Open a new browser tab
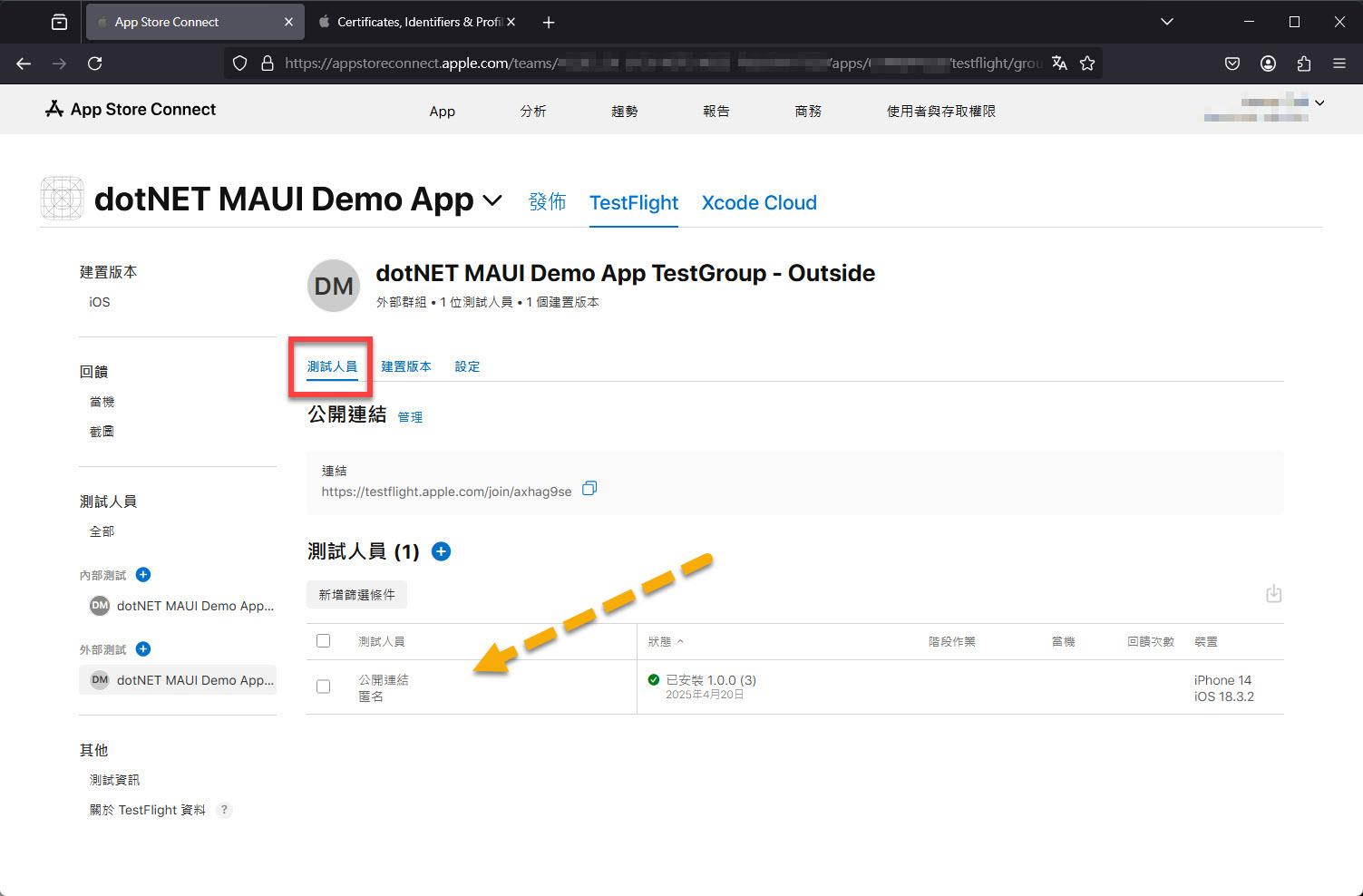1363x896 pixels. click(x=549, y=23)
